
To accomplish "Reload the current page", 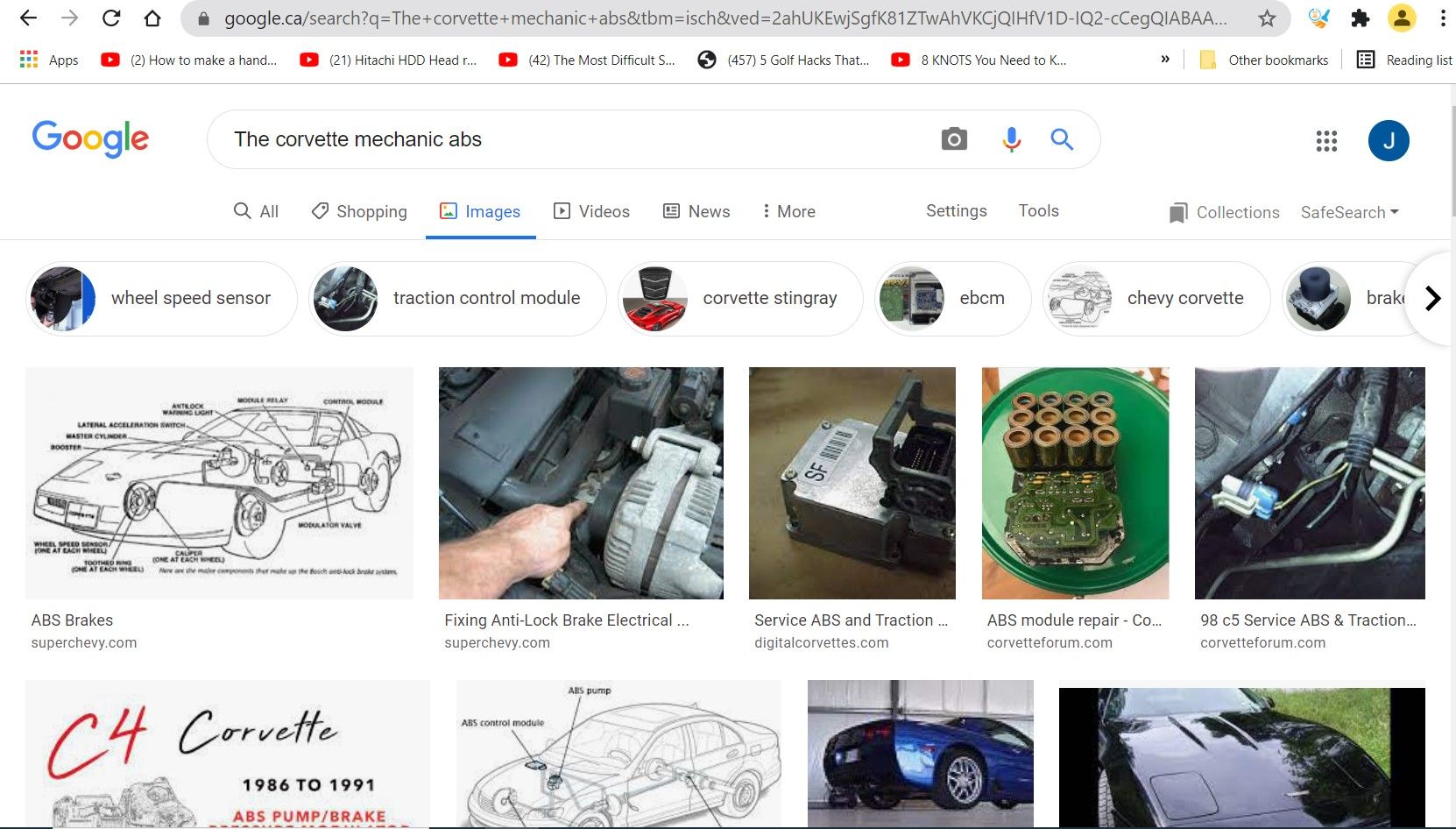I will pos(111,18).
